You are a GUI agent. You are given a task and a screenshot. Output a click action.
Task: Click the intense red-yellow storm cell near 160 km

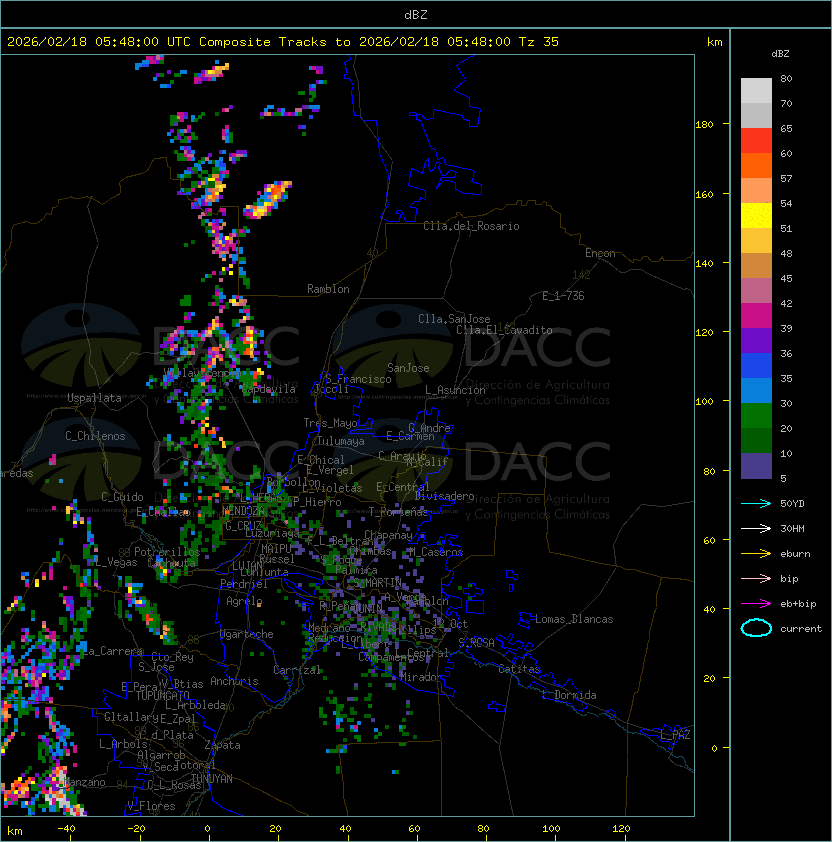tap(269, 199)
